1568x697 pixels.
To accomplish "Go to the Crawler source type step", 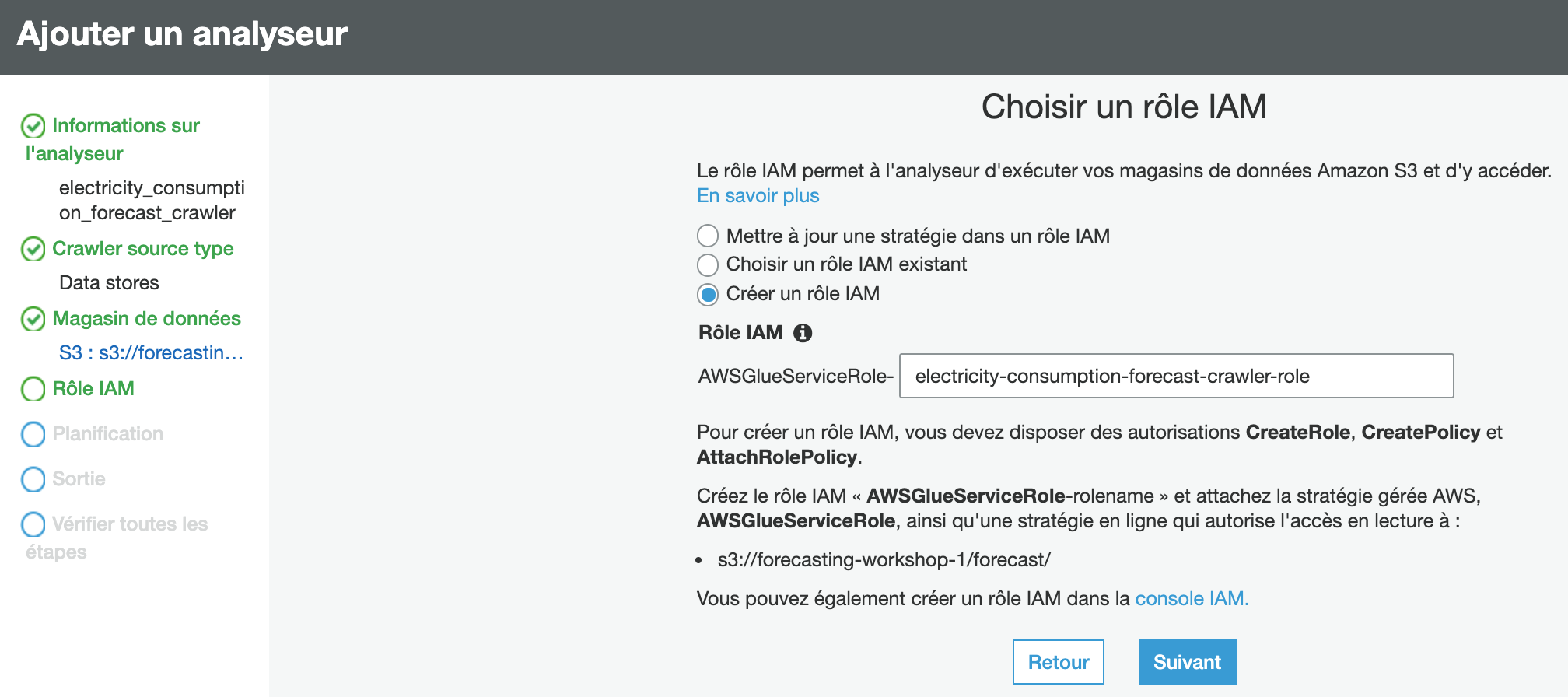I will tap(142, 249).
